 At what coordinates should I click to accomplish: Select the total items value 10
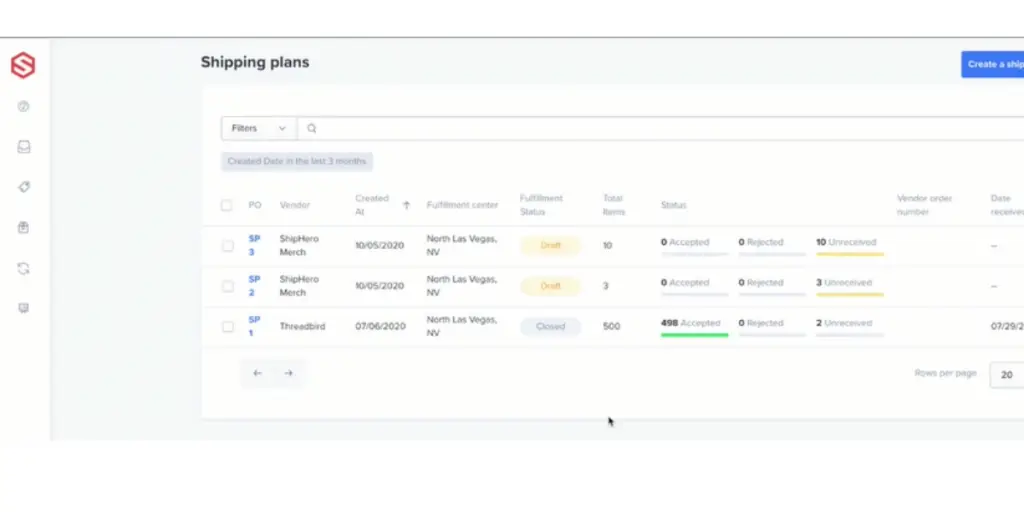pos(607,246)
